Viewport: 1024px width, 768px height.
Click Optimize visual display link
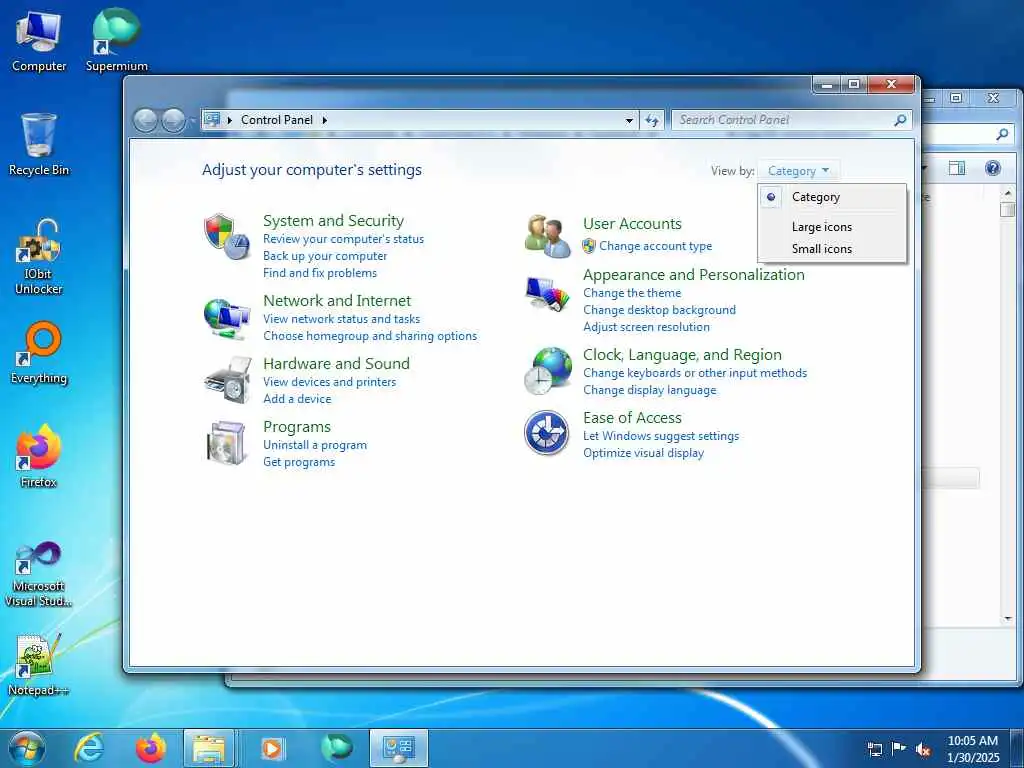(x=643, y=453)
